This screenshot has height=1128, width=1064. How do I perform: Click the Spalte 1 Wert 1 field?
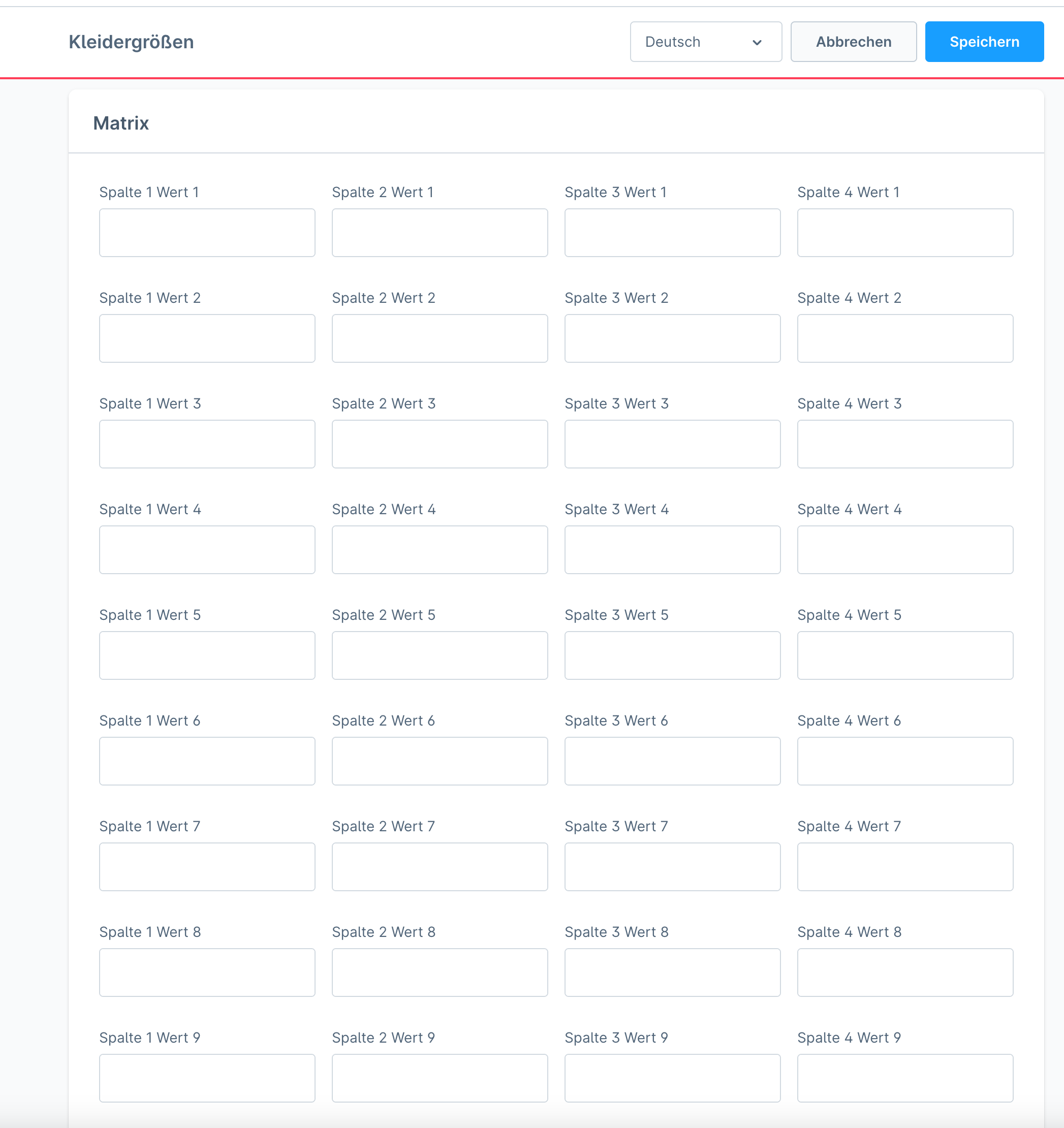(207, 233)
